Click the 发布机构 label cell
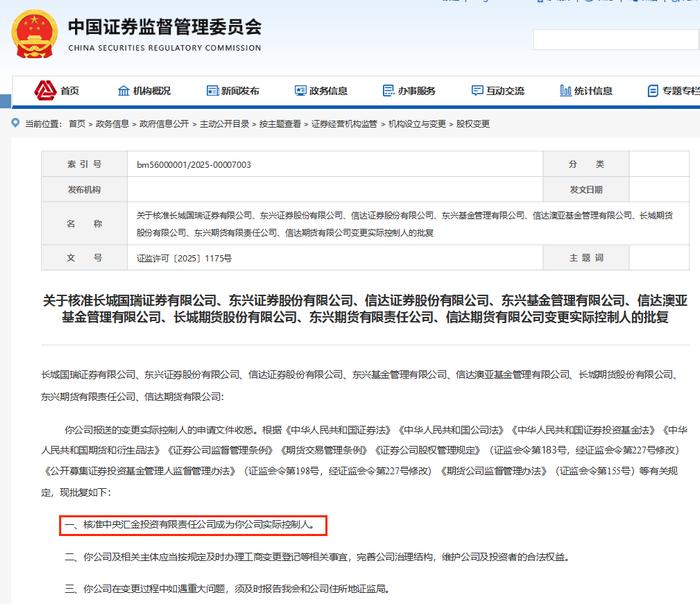 click(84, 190)
